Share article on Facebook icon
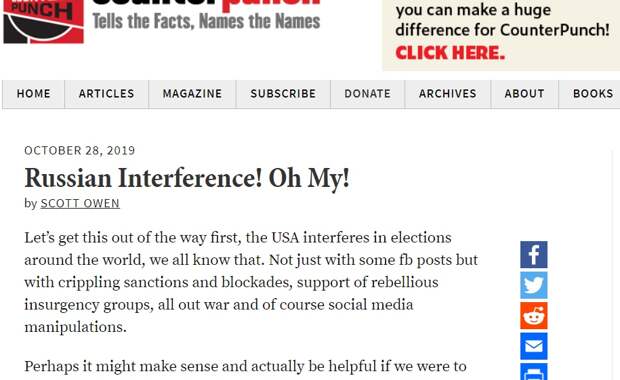Screen dimensions: 620x380 (x=534, y=255)
